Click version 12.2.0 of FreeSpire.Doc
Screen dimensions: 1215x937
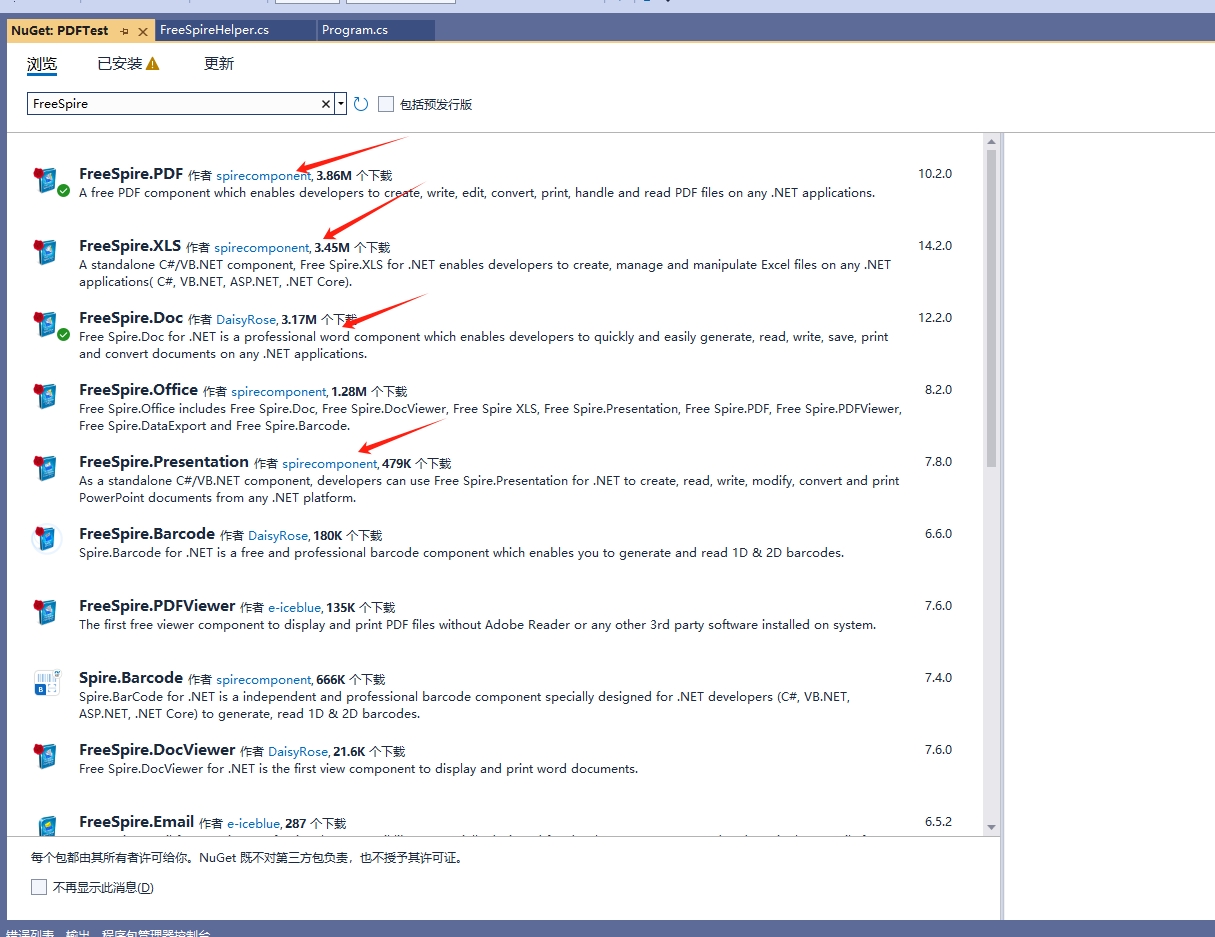pos(935,318)
